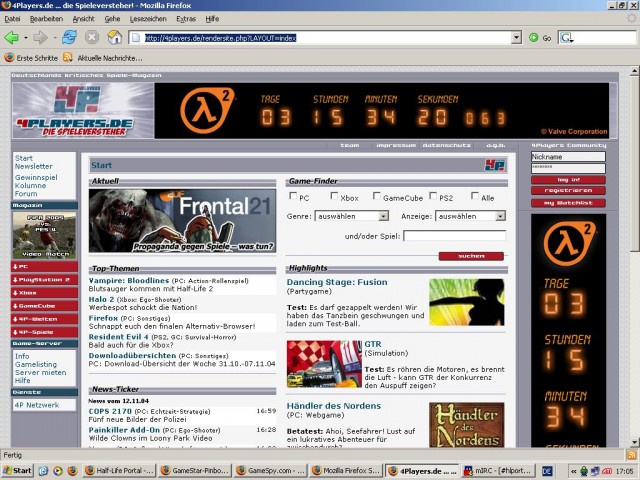Reload the page with the refresh icon
Screen dimensions: 640x480
69,38
